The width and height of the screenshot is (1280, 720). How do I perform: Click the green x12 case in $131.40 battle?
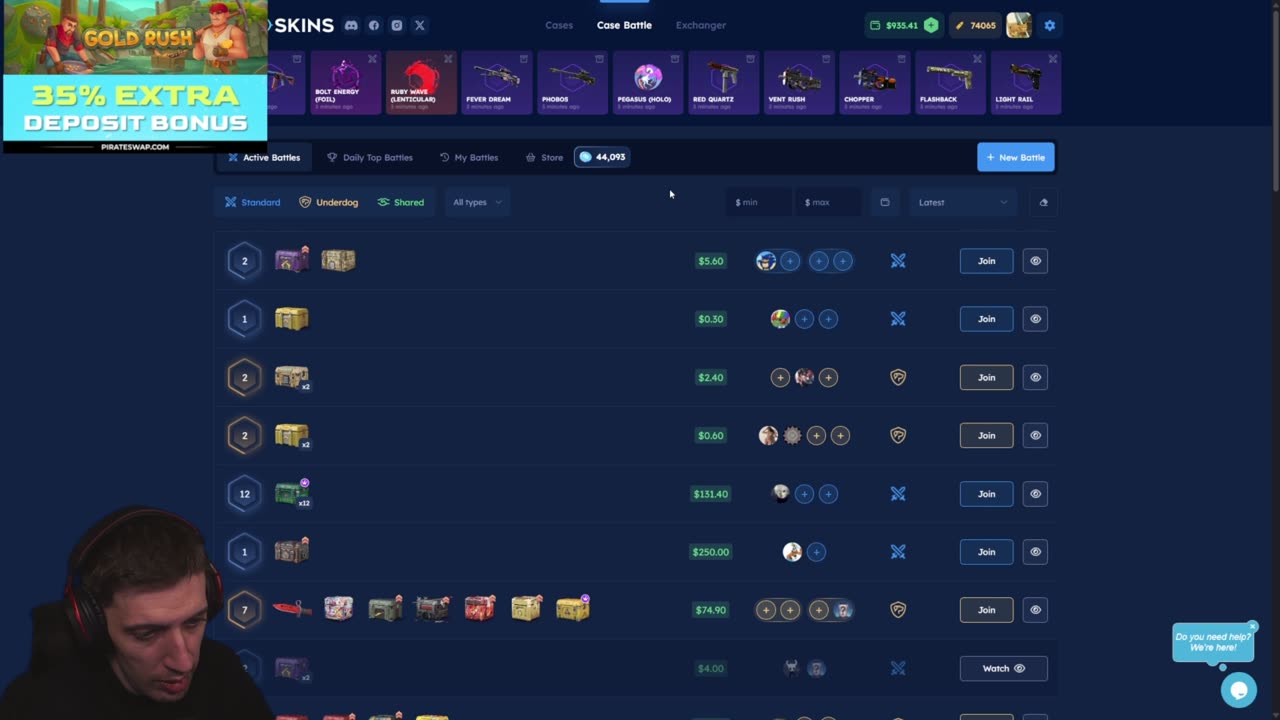point(292,493)
